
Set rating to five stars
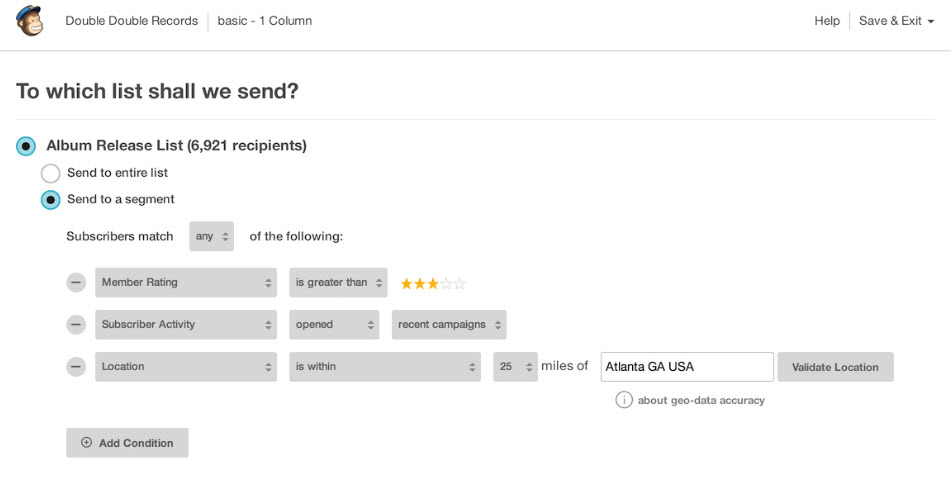[460, 283]
